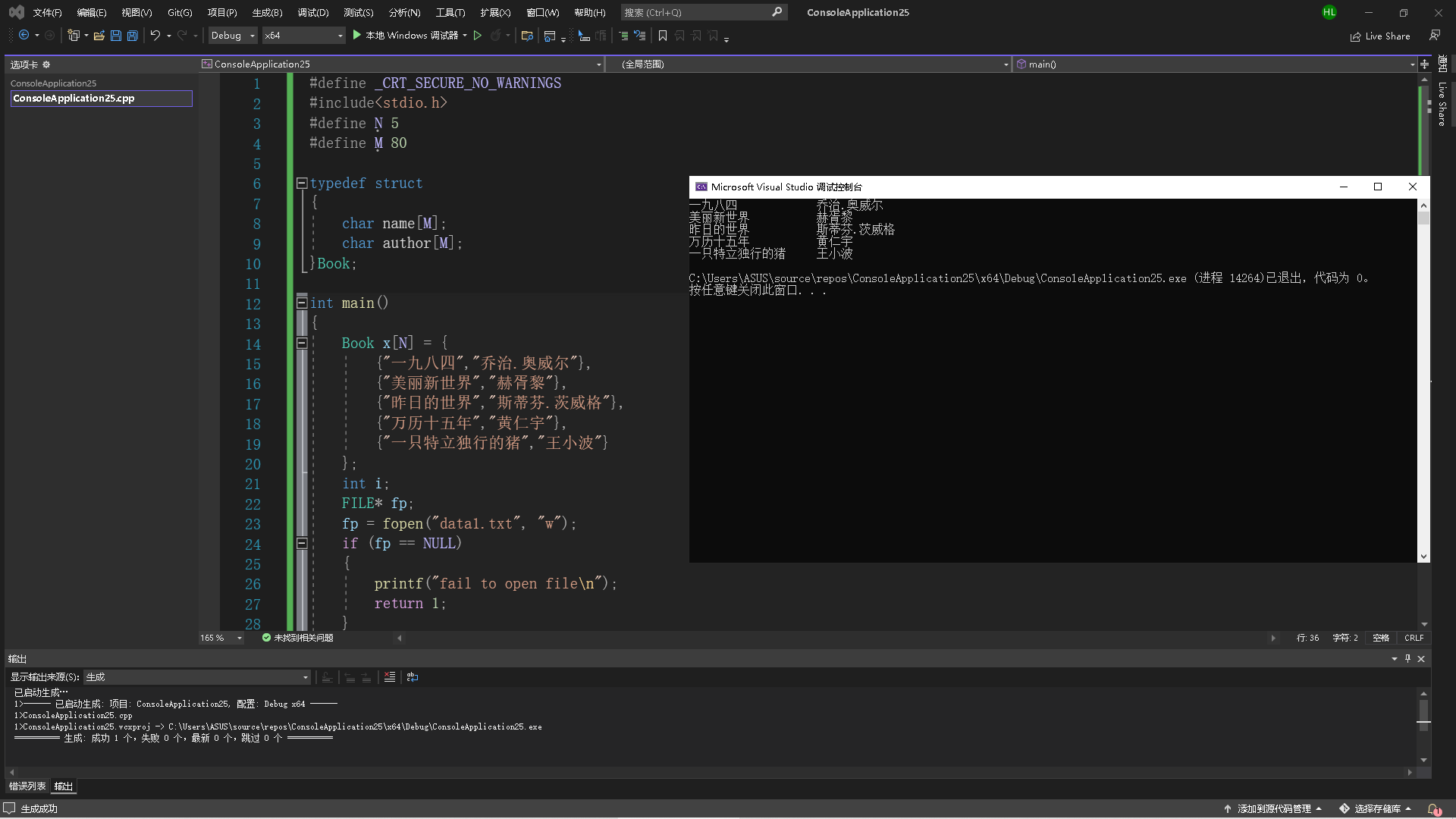Pin the Output panel with auto-hide icon
1456x819 pixels.
click(1408, 659)
